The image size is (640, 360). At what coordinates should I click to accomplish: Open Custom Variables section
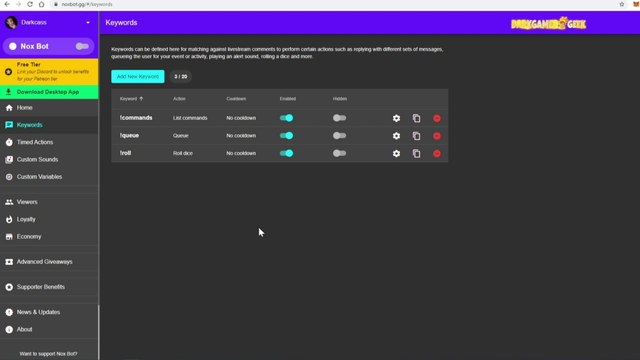point(49,177)
